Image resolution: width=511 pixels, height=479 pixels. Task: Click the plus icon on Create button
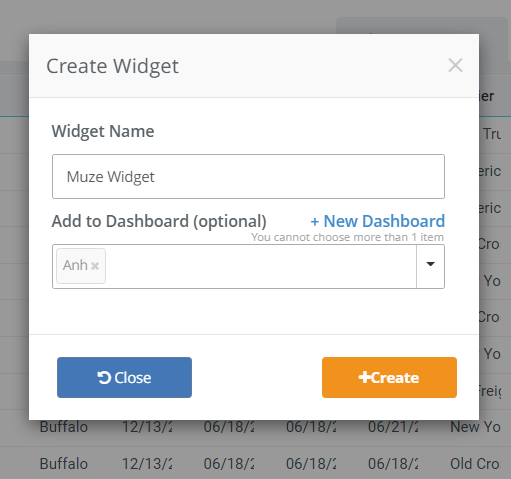[x=365, y=377]
